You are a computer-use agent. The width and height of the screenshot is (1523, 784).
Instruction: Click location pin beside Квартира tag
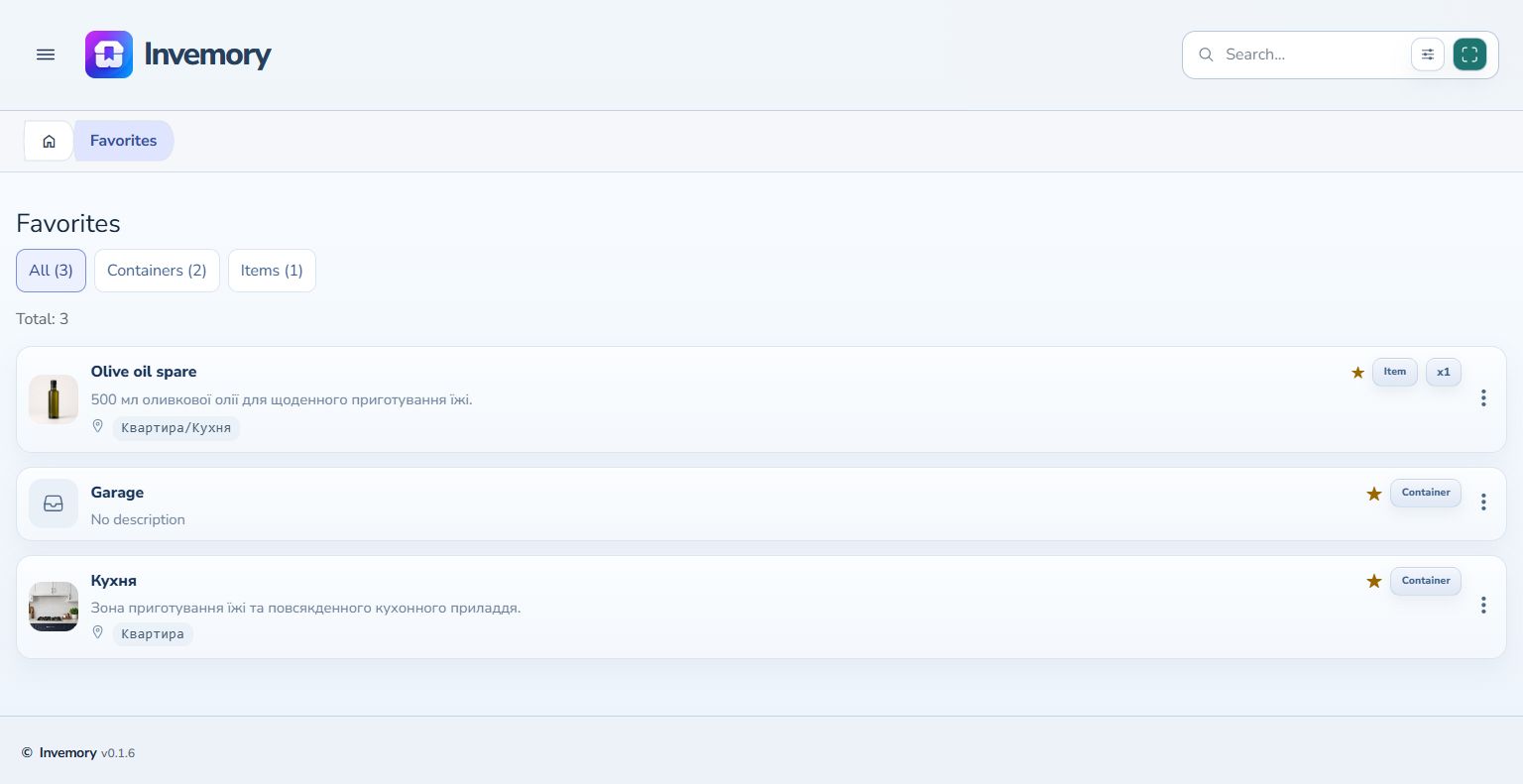coord(98,632)
